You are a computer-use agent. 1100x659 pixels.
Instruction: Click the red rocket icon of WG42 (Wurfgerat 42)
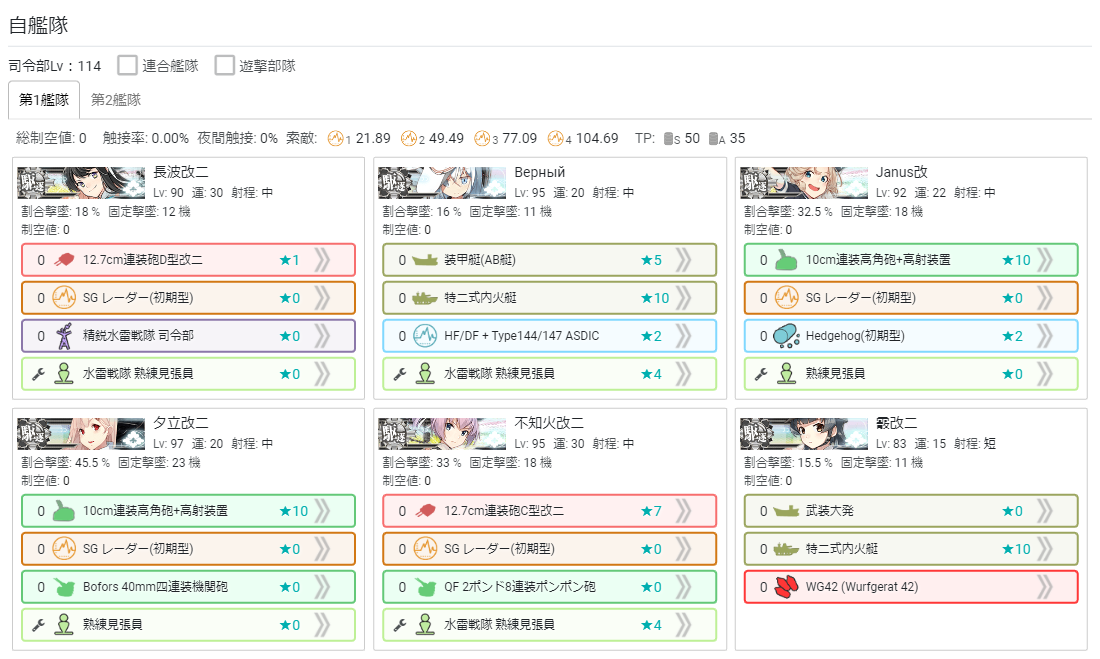pos(786,587)
